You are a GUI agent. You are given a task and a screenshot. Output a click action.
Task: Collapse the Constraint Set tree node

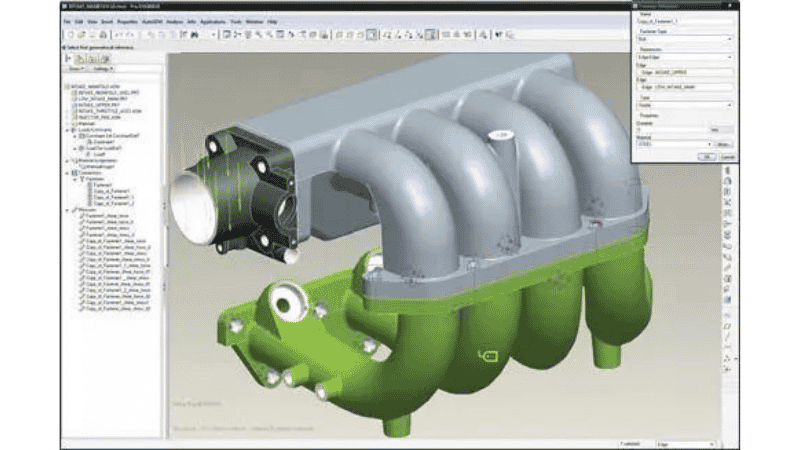point(76,136)
